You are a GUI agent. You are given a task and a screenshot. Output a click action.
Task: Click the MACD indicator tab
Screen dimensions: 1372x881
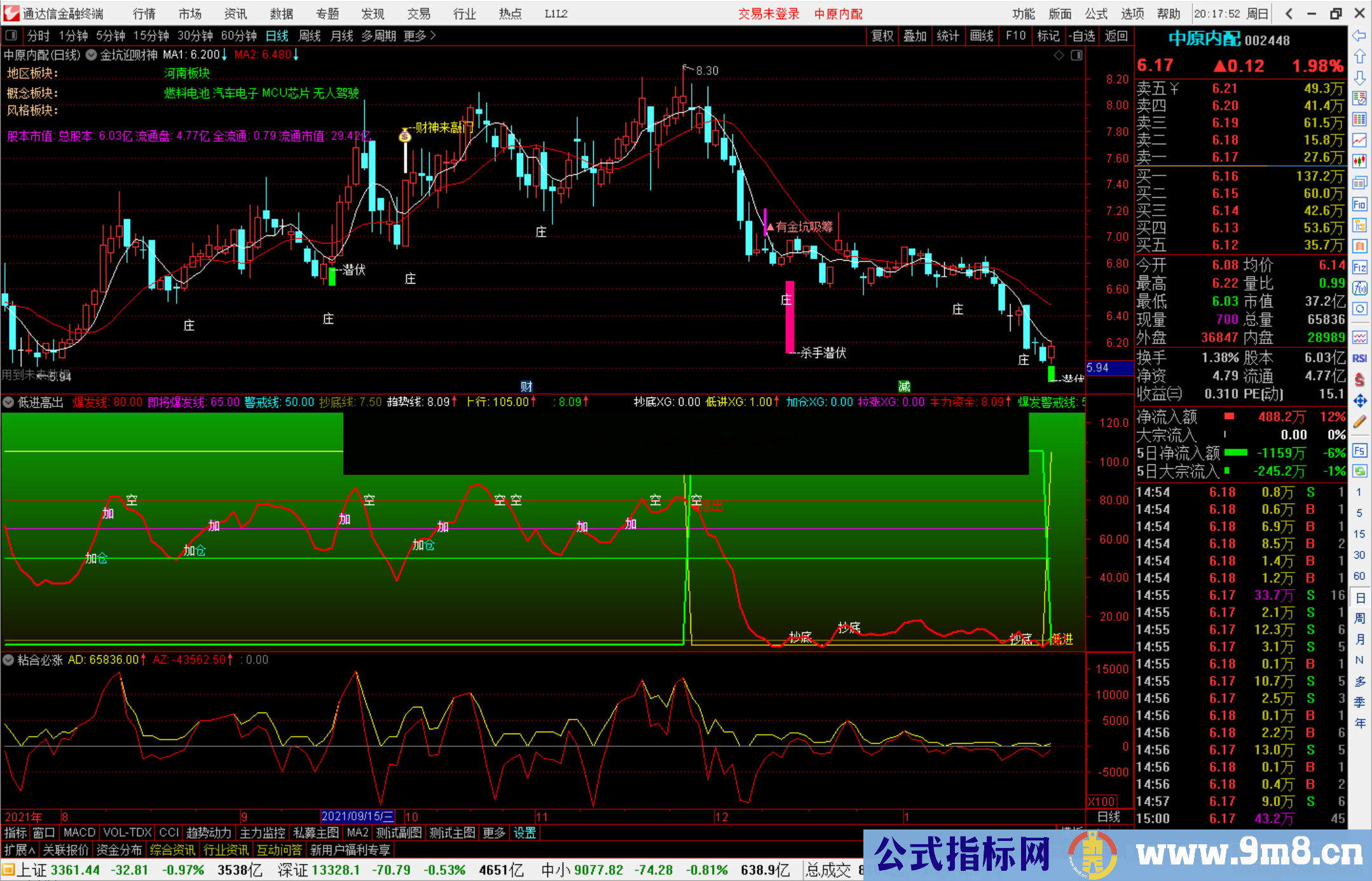79,833
